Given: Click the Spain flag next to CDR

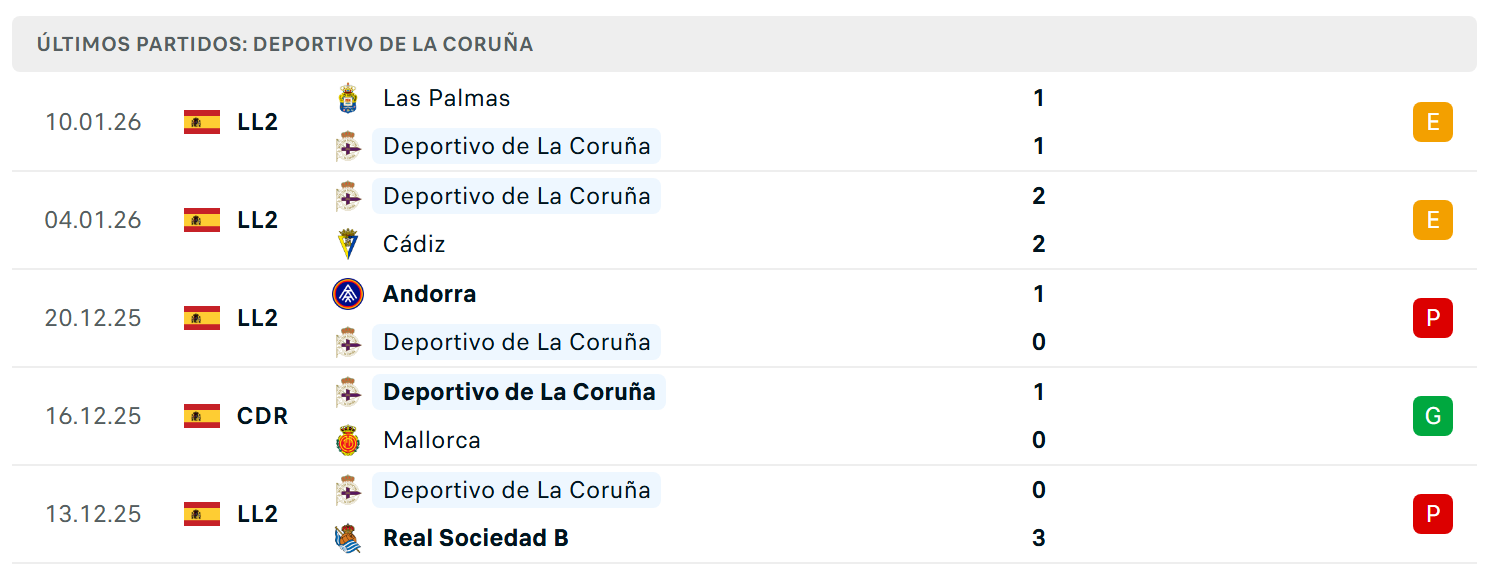Looking at the screenshot, I should [x=202, y=416].
